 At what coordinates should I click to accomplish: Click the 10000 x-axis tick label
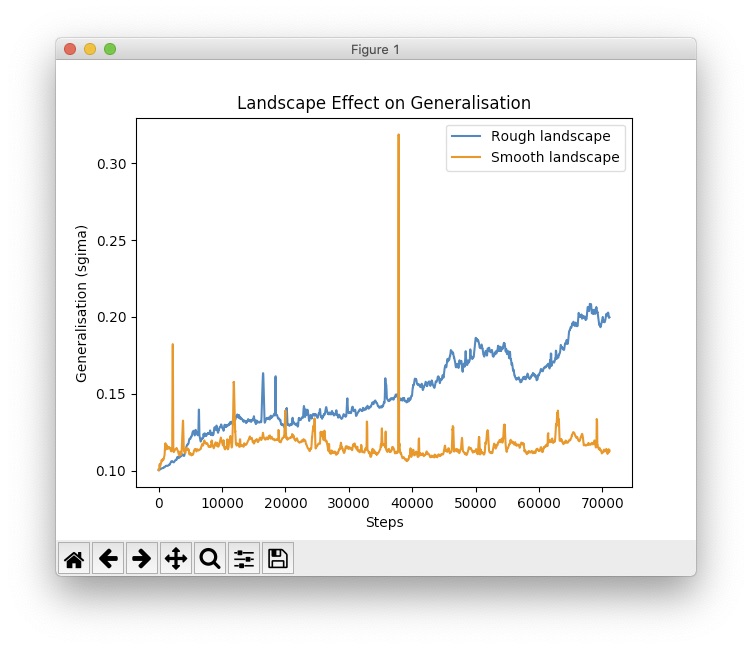[x=223, y=503]
